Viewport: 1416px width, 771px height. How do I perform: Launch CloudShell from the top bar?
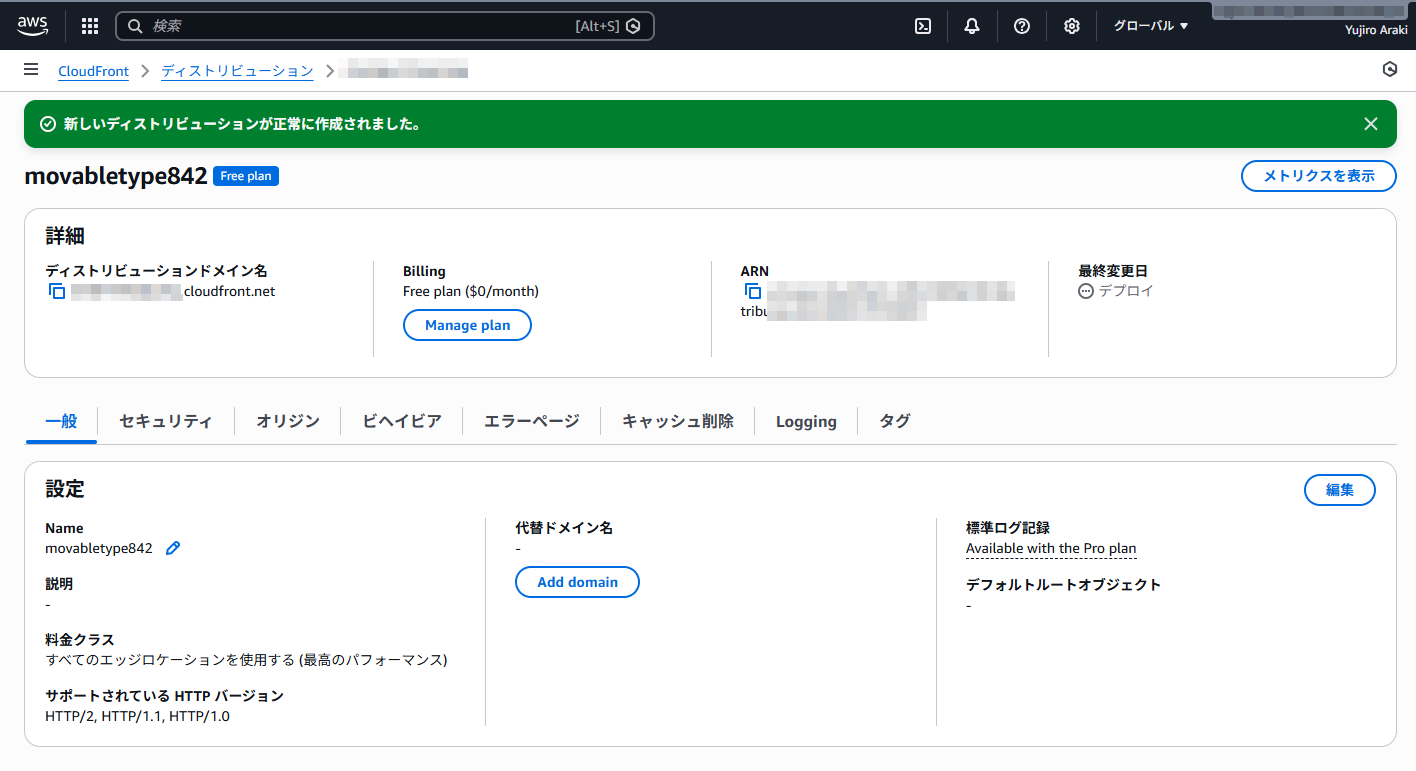click(x=923, y=26)
